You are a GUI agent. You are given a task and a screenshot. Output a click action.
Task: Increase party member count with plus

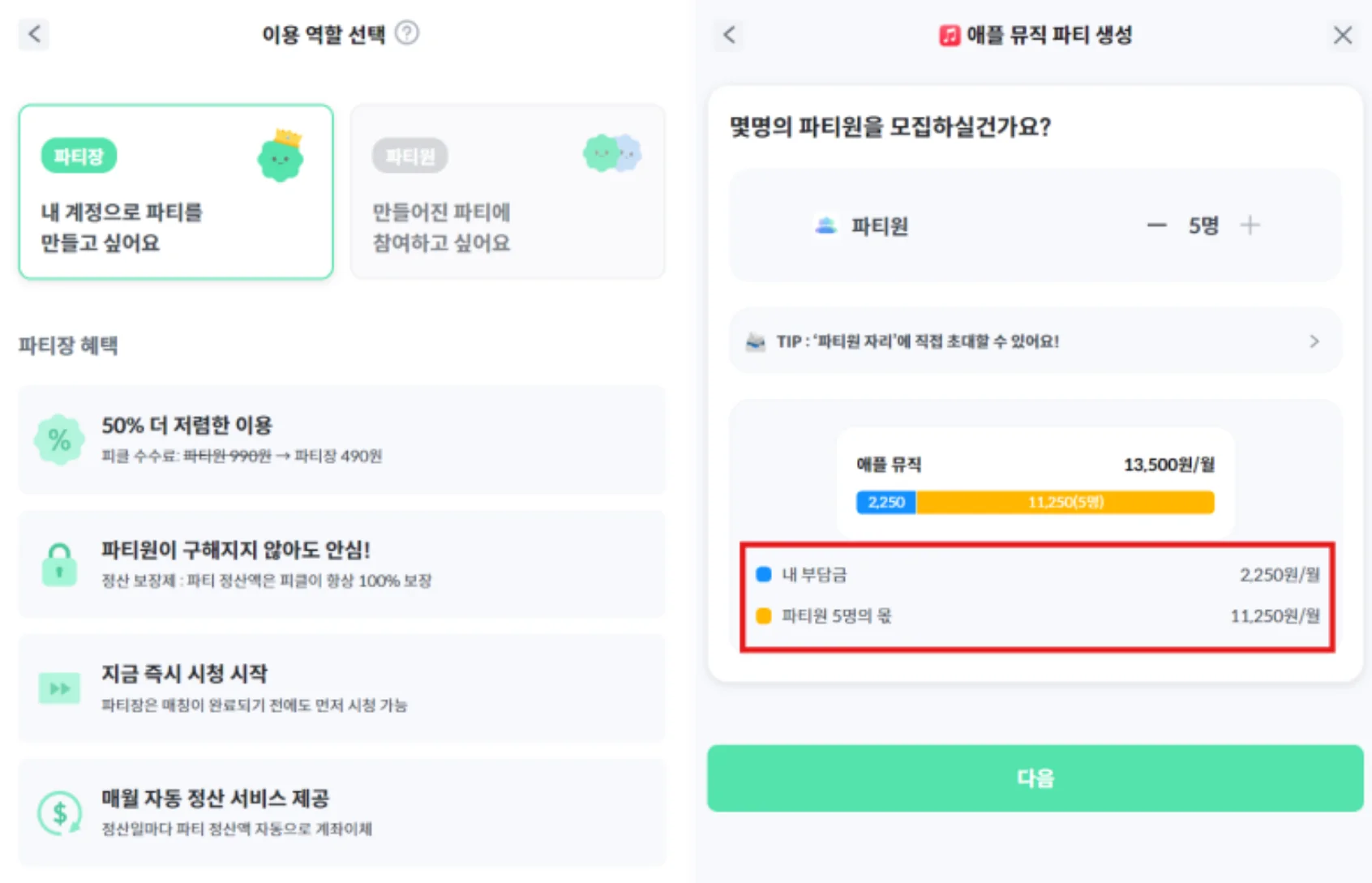coord(1250,225)
